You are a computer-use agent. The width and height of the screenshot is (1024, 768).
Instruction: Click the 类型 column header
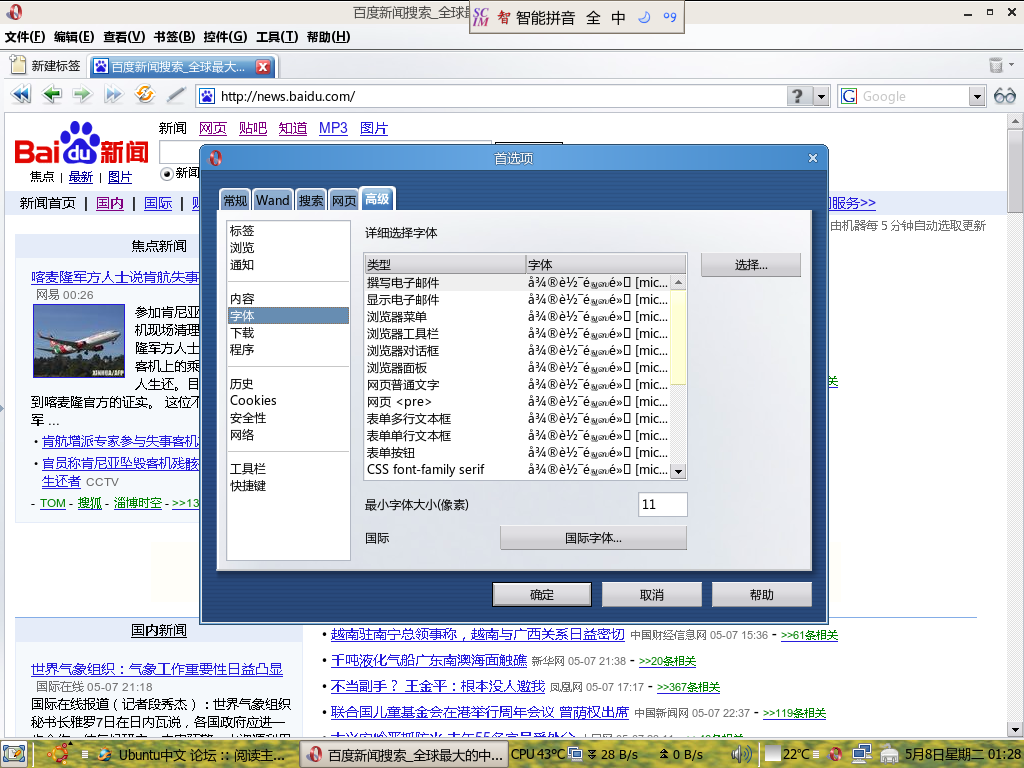pos(445,264)
